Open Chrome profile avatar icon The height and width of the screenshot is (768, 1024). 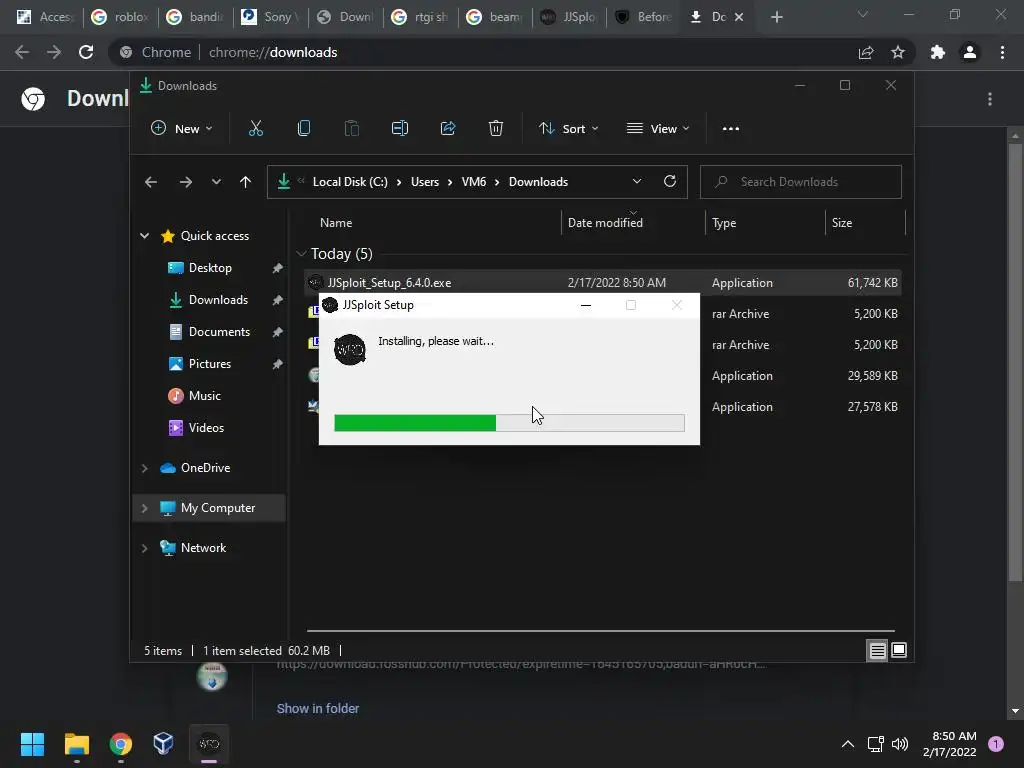point(970,52)
